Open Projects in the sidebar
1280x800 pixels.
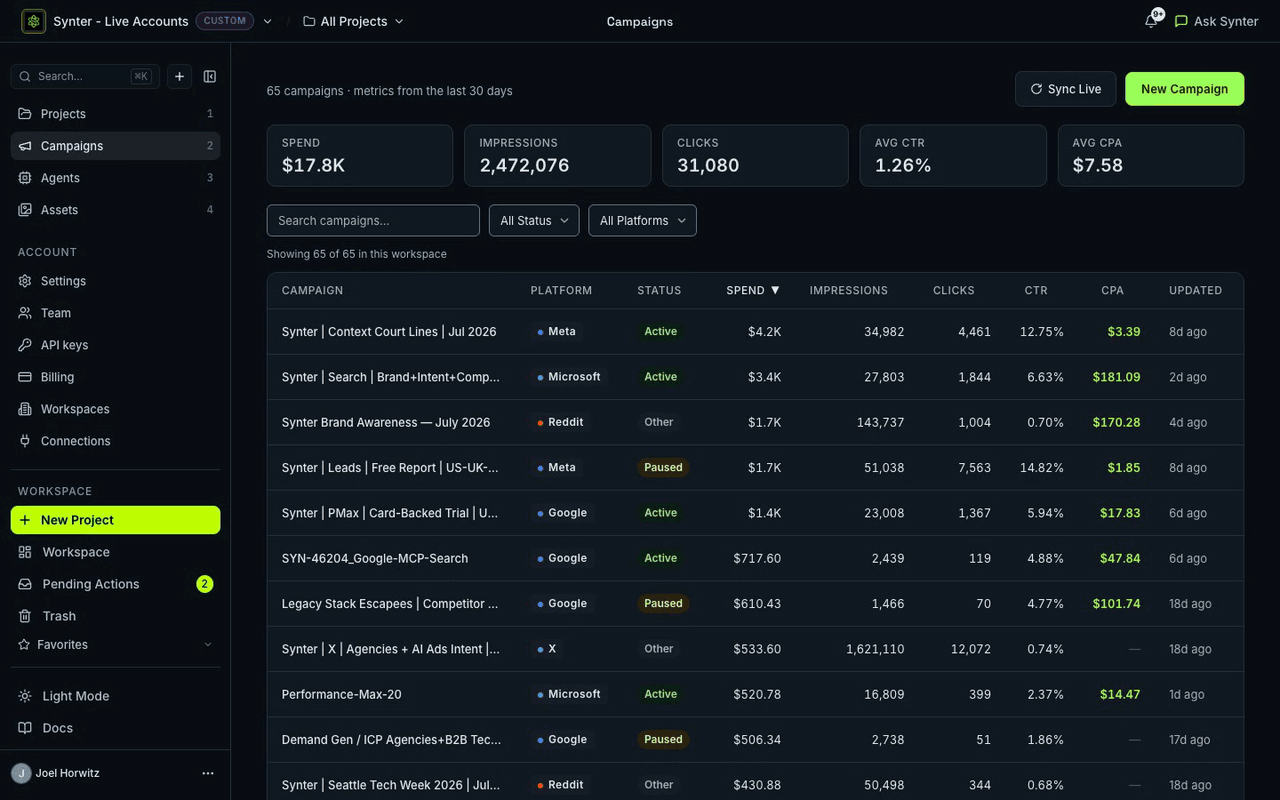tap(116, 114)
